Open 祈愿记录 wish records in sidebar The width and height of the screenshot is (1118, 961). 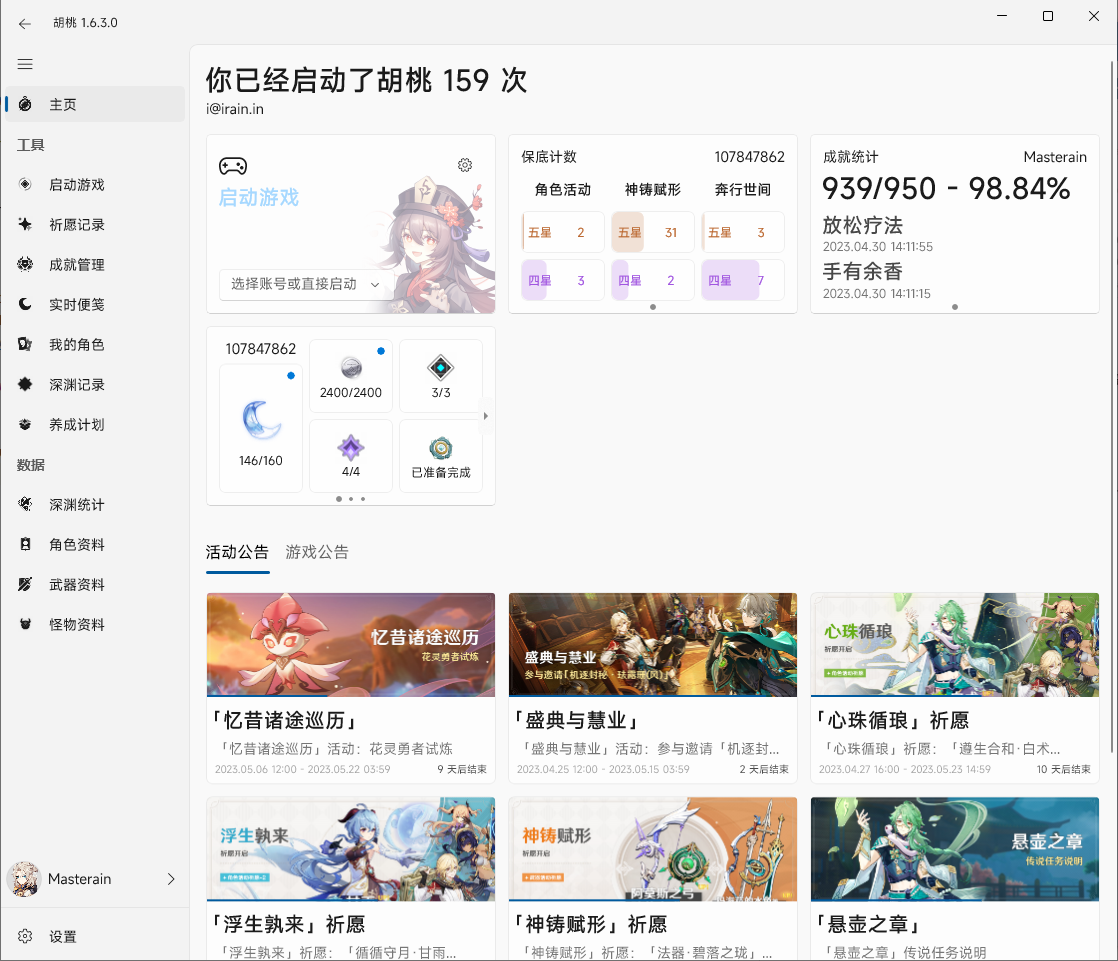[x=95, y=225]
